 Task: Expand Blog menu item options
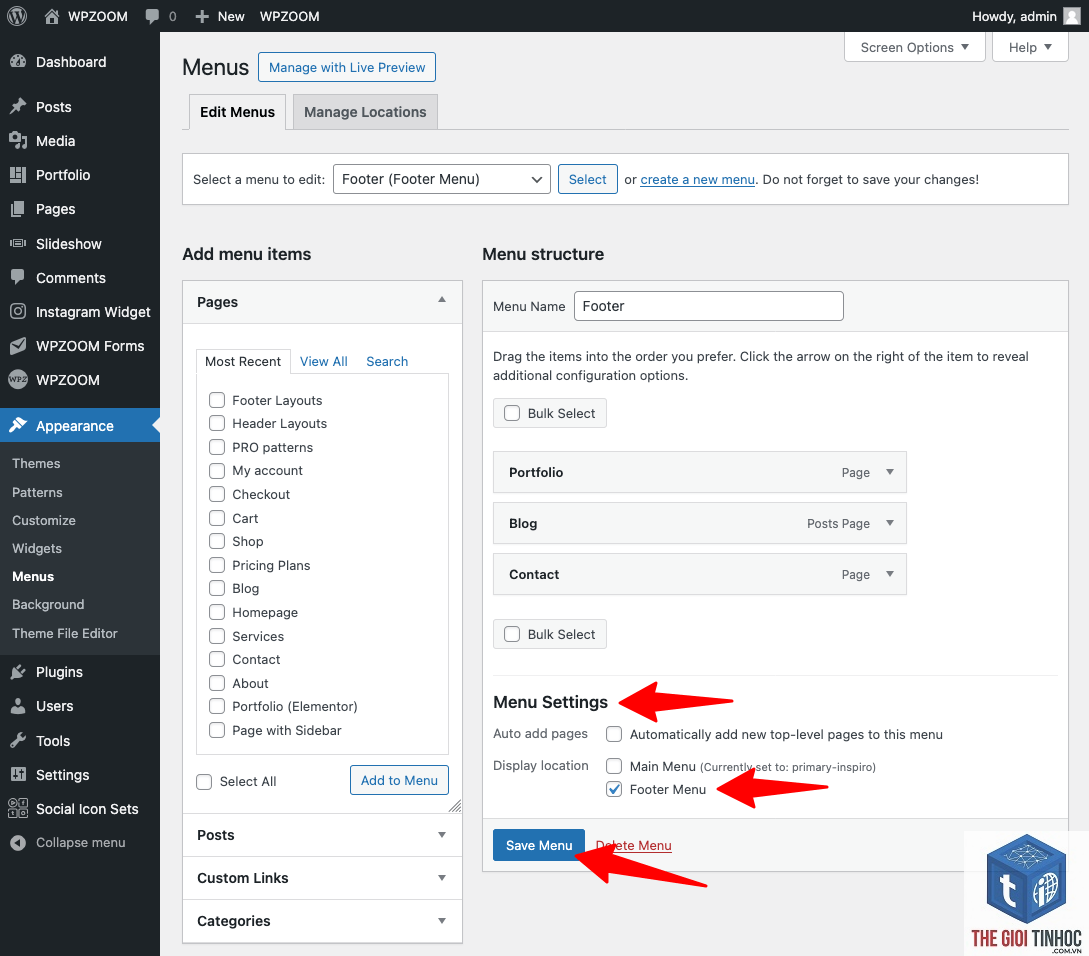point(890,523)
